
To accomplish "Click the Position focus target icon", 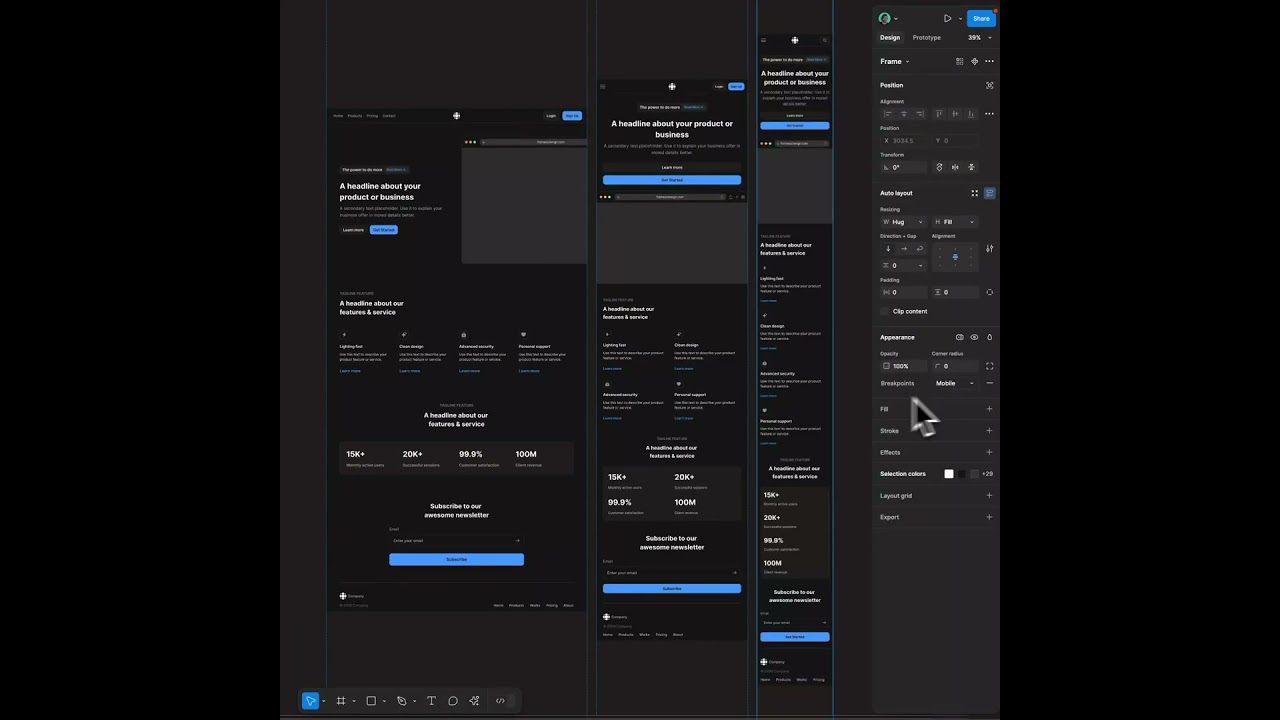I will tap(989, 85).
